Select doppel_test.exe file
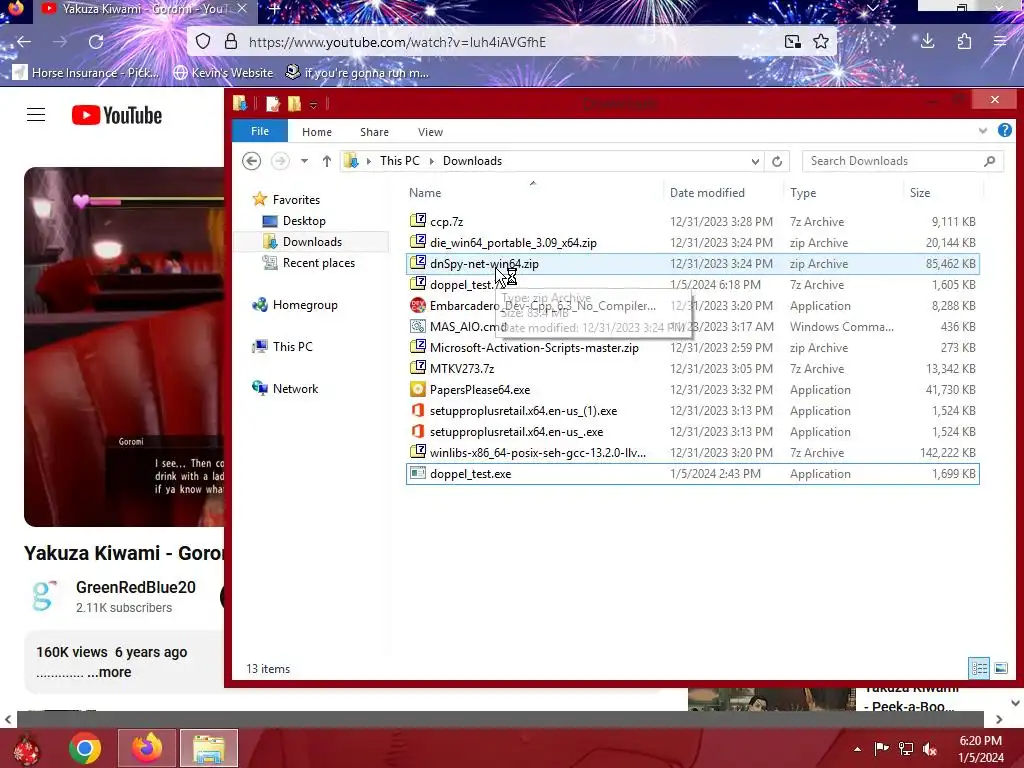 pyautogui.click(x=692, y=473)
